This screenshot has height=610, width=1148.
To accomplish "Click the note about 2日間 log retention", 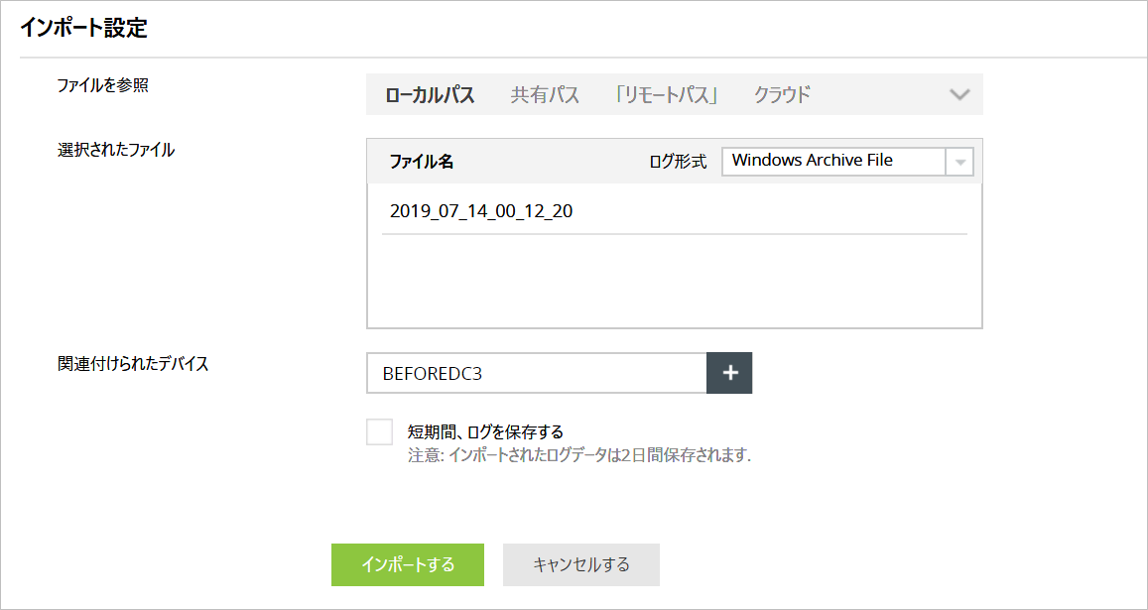I will tap(579, 456).
